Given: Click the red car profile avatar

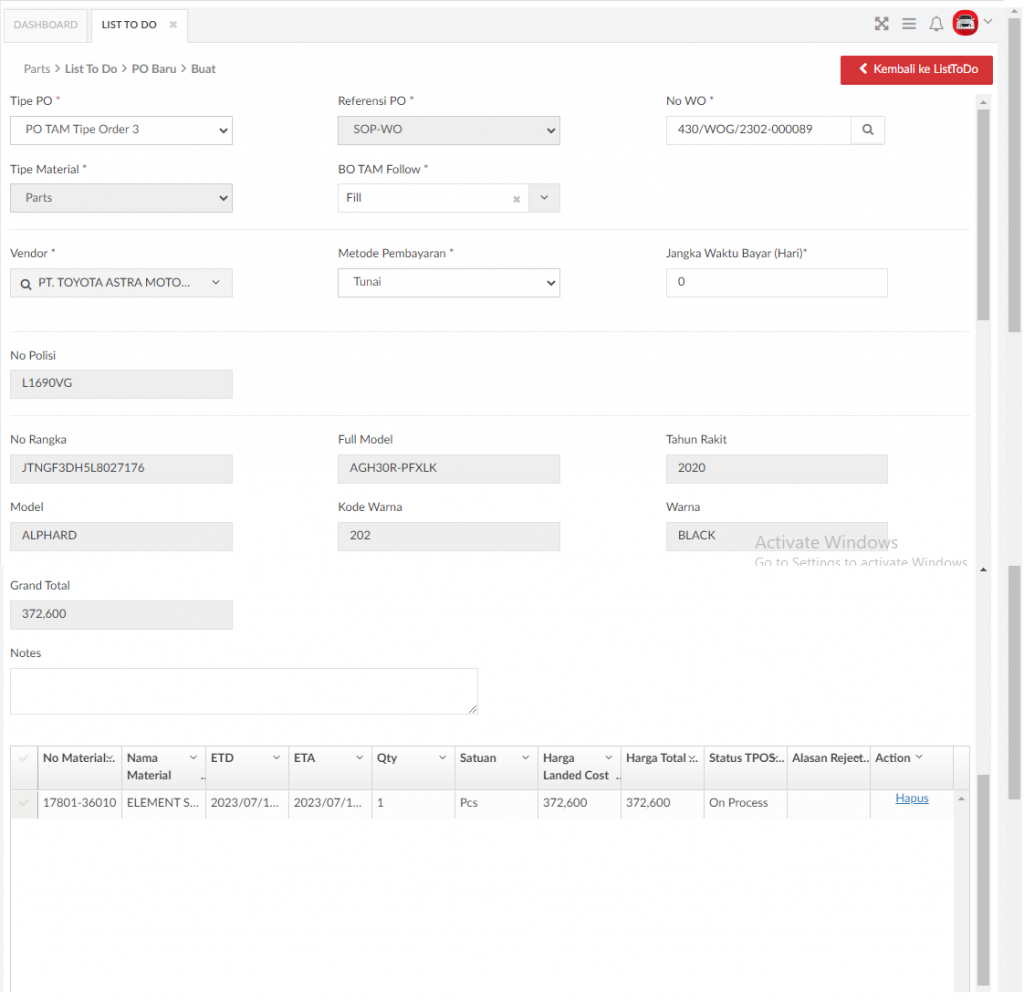Looking at the screenshot, I should tap(965, 24).
